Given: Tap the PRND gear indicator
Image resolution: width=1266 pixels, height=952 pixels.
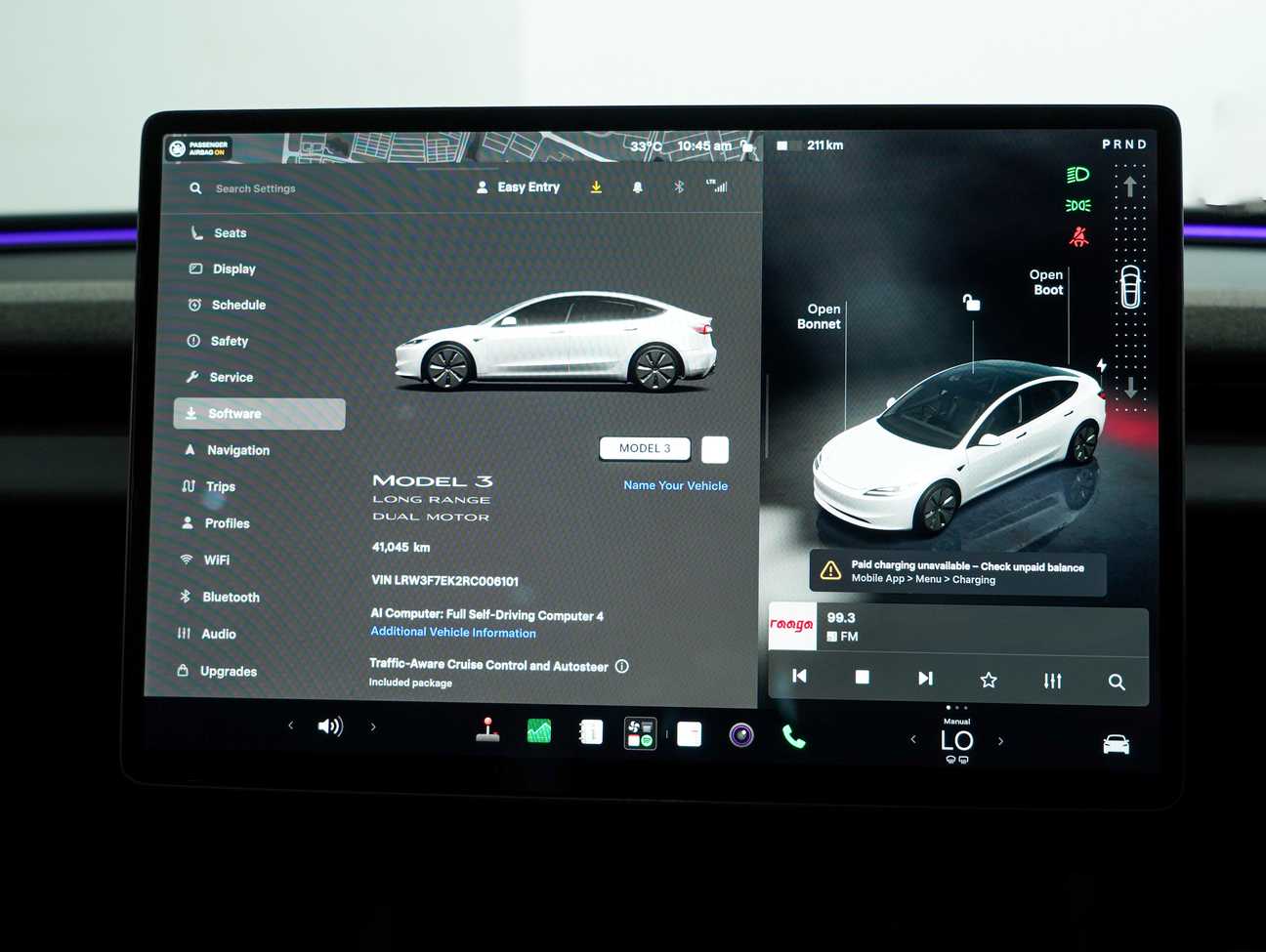Looking at the screenshot, I should click(x=1124, y=145).
